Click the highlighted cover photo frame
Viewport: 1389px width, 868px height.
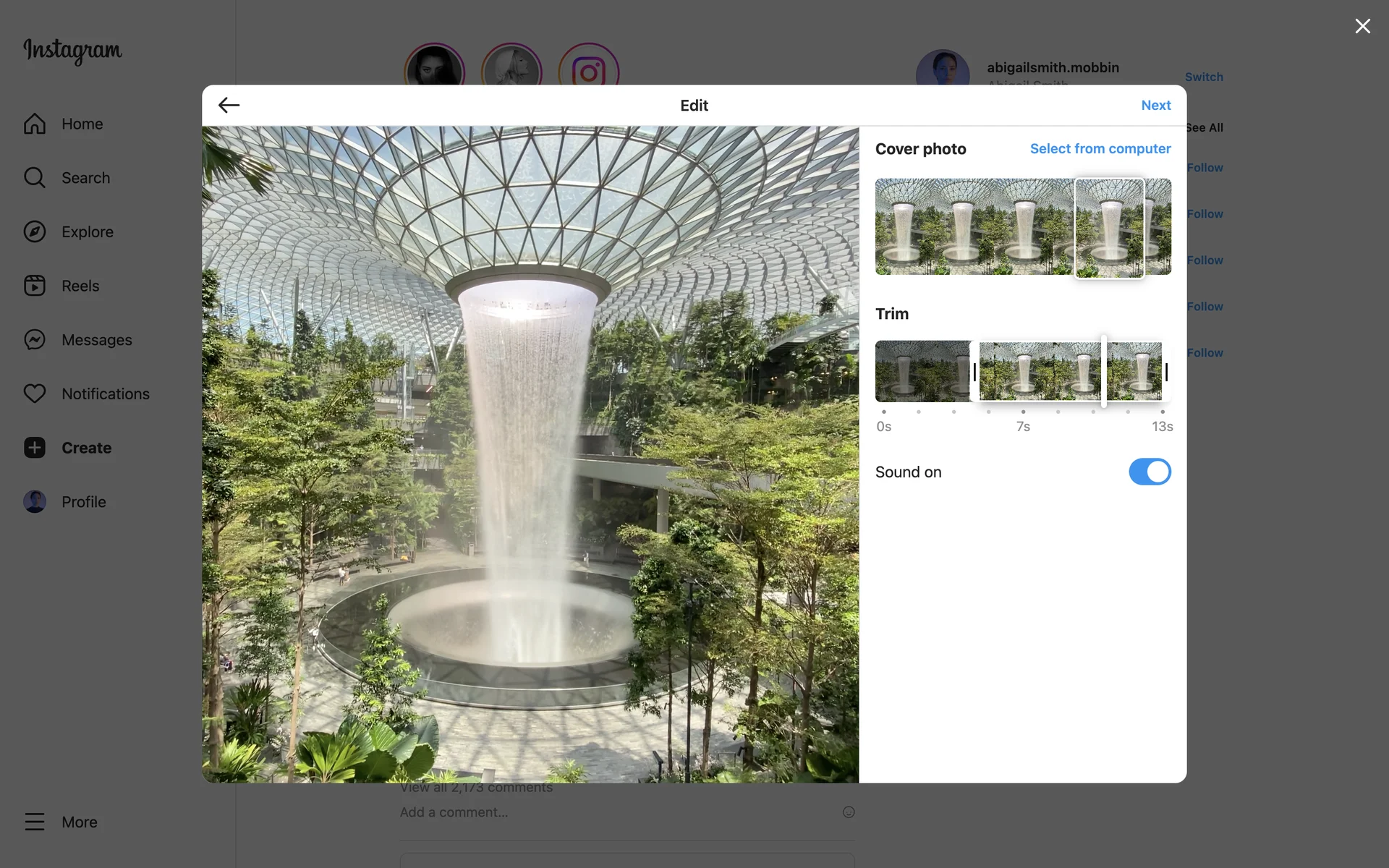[1109, 228]
